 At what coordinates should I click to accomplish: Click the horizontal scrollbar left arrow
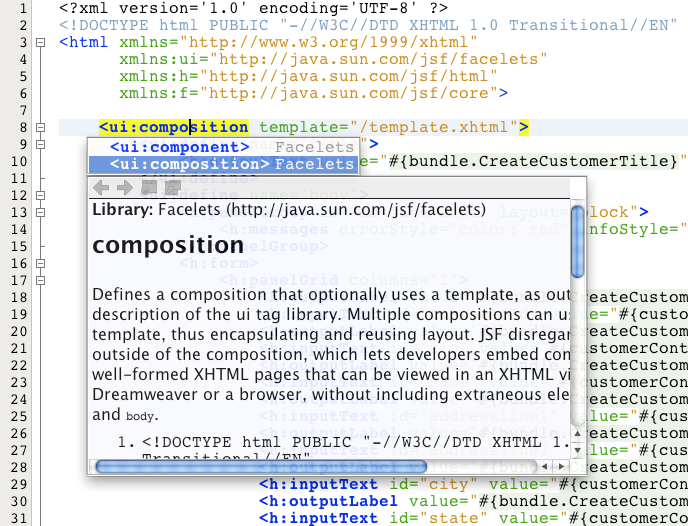(543, 466)
